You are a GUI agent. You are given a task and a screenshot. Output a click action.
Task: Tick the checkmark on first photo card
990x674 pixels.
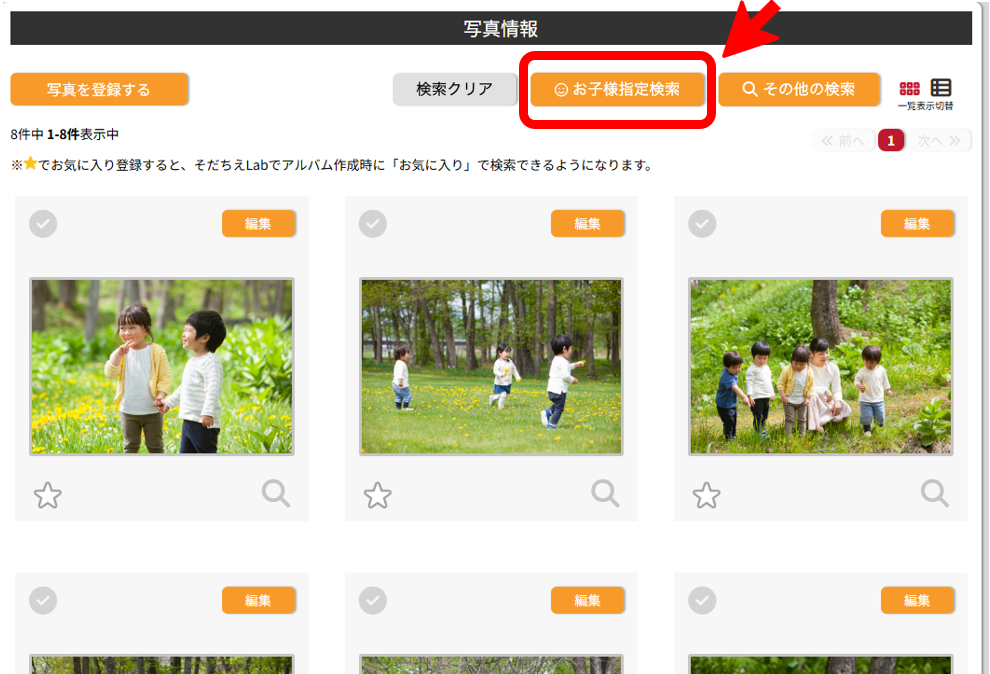[x=43, y=224]
